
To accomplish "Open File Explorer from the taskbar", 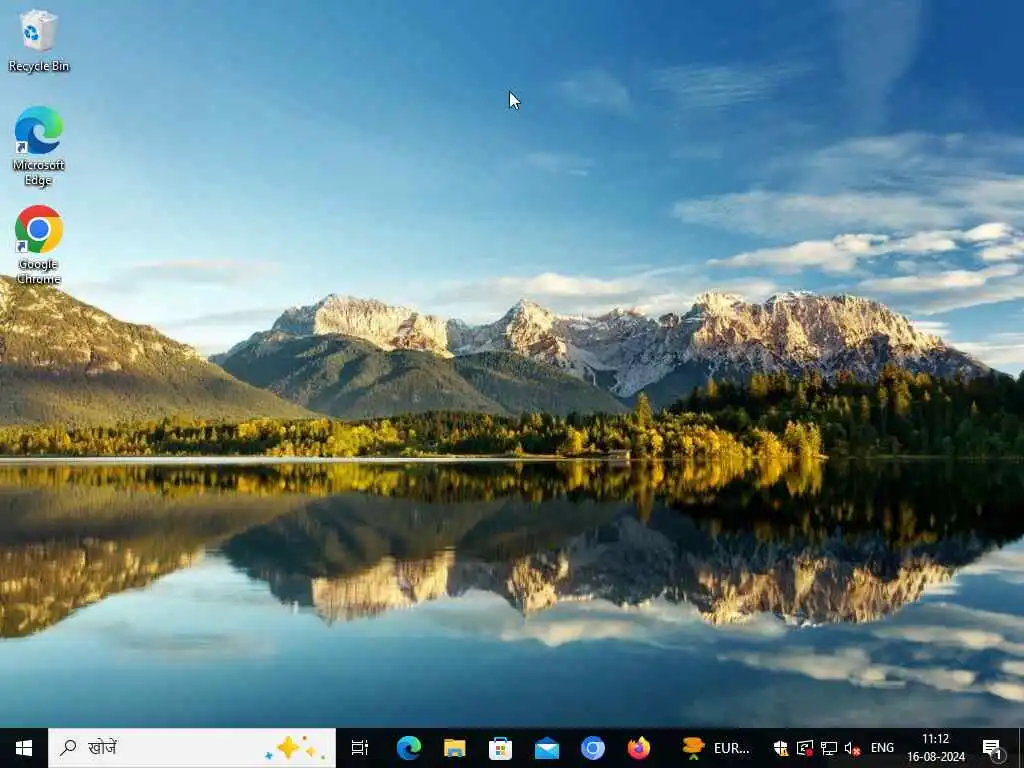I will pos(455,748).
